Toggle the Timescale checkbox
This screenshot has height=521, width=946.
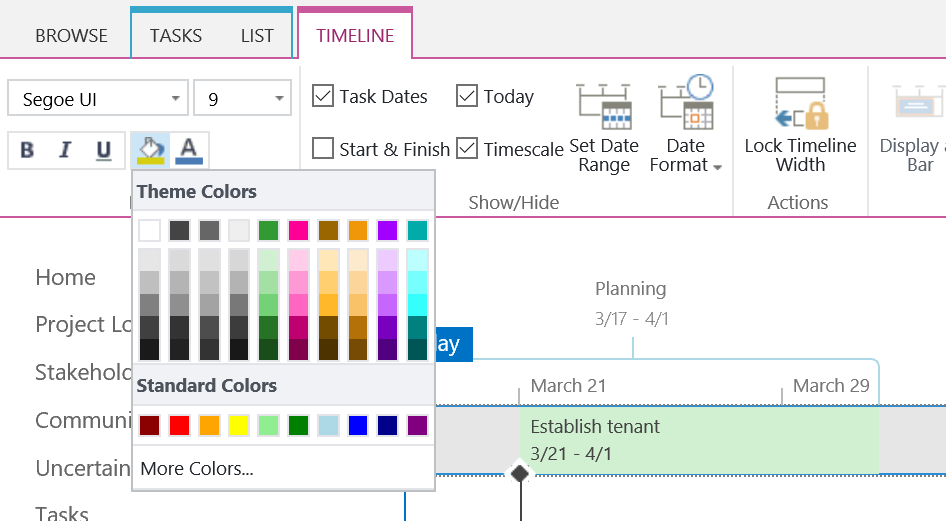tap(467, 149)
